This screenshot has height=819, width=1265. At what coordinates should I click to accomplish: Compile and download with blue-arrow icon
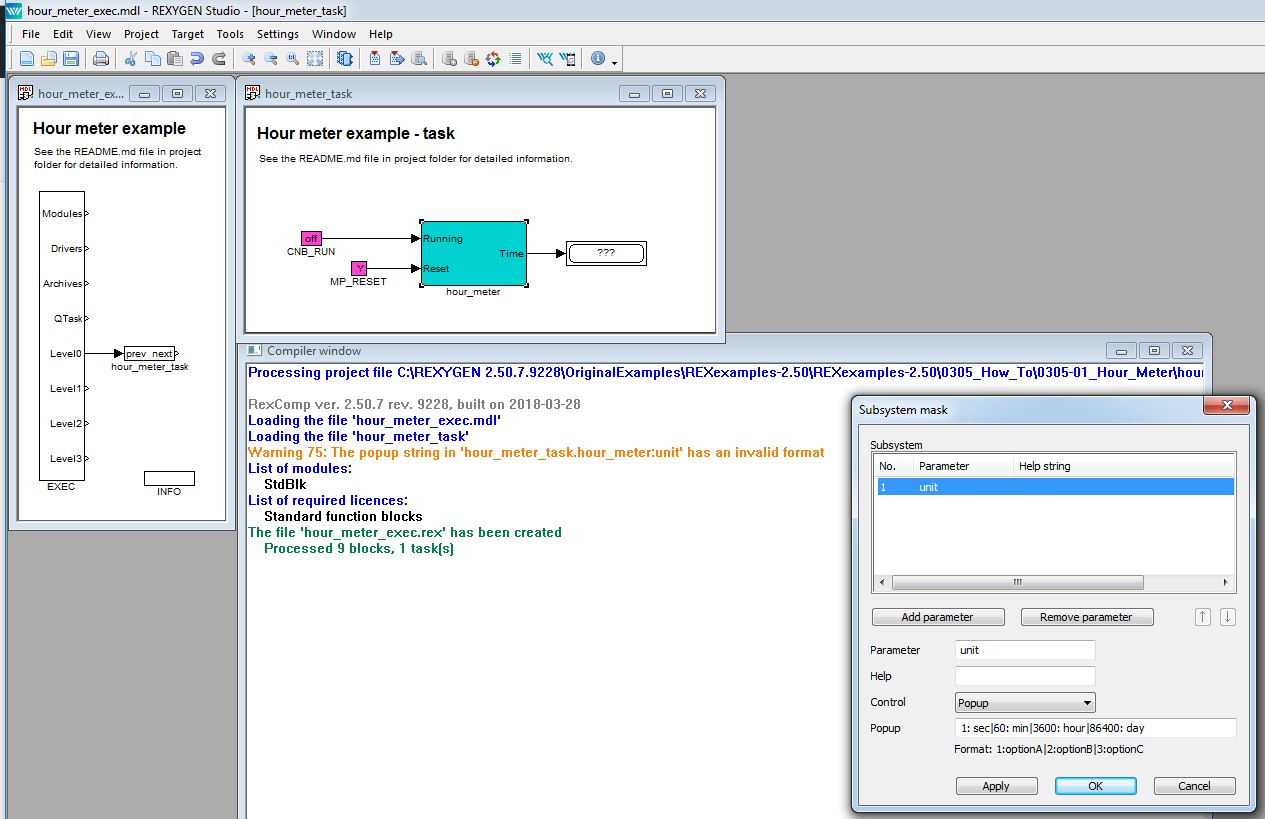(x=397, y=59)
